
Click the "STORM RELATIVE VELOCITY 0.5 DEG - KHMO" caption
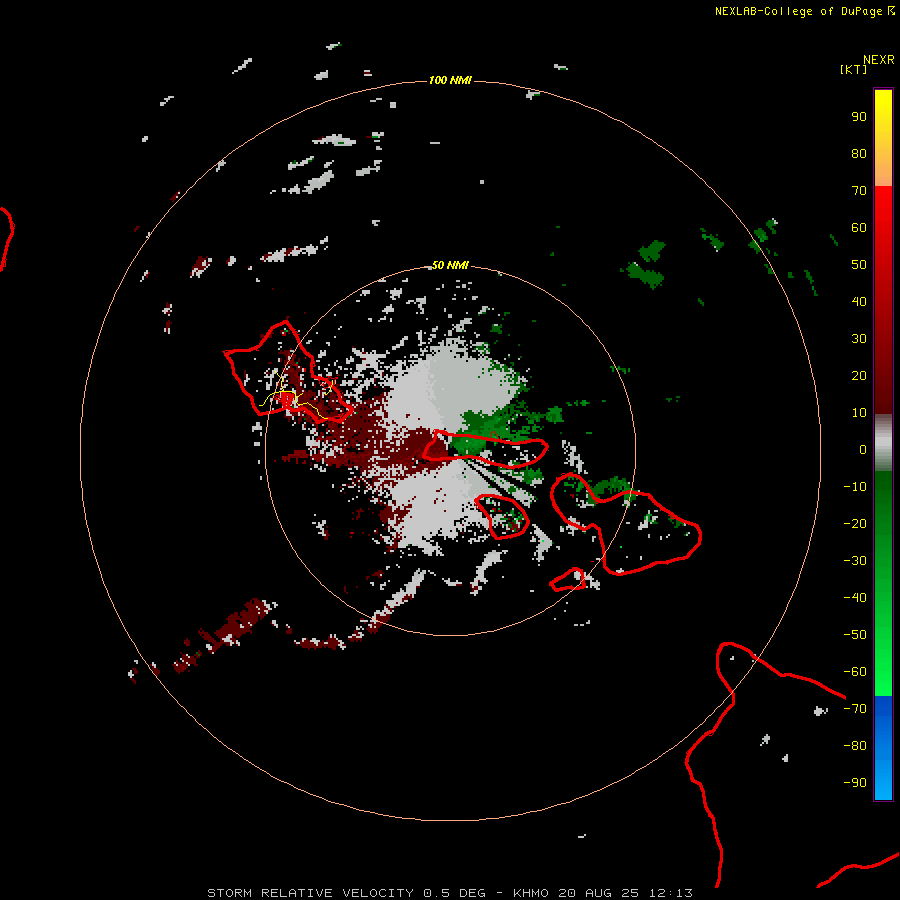click(x=378, y=893)
